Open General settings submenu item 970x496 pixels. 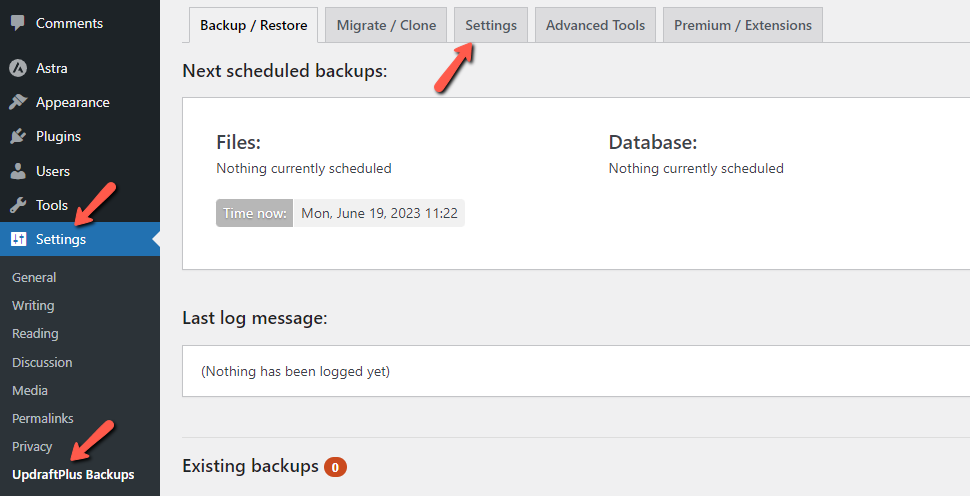tap(34, 278)
